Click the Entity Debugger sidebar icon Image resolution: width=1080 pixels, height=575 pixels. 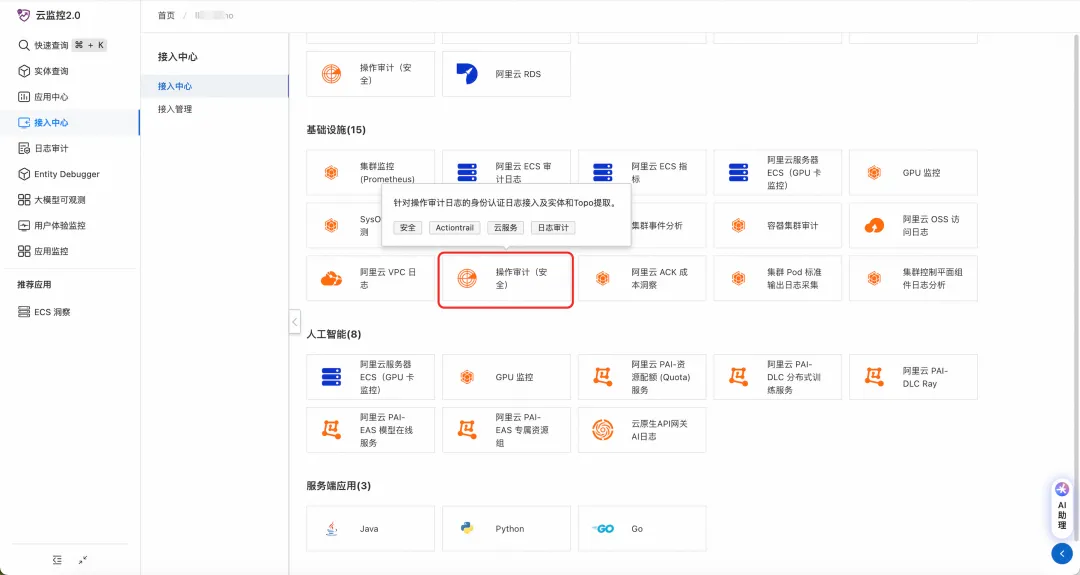click(24, 174)
